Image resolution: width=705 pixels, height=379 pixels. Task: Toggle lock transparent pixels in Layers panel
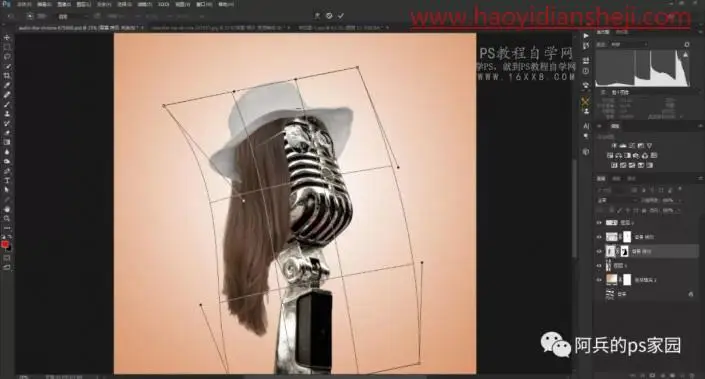[x=612, y=210]
